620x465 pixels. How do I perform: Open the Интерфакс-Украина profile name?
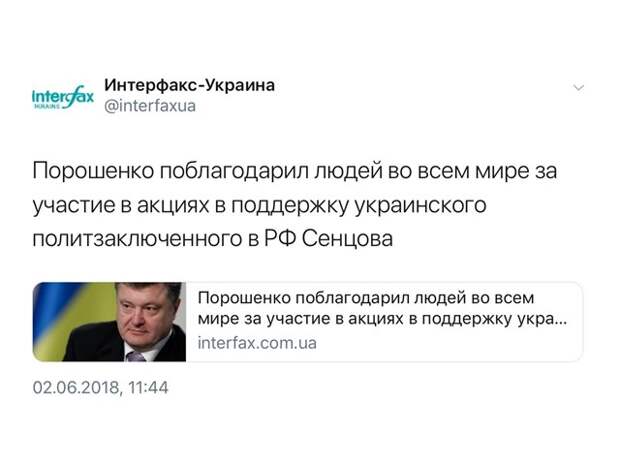[x=189, y=85]
